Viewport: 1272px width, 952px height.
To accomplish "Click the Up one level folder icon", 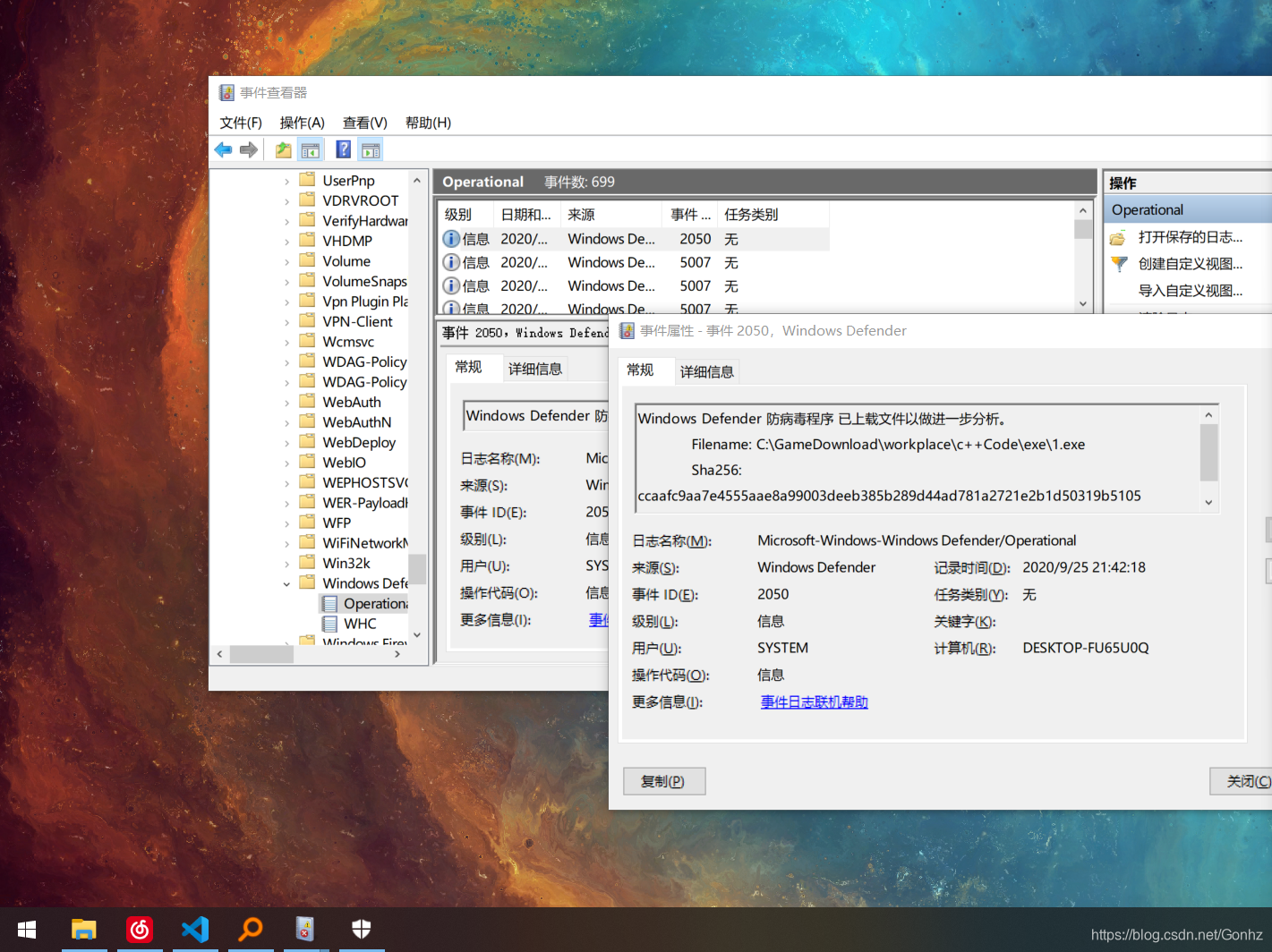I will 284,149.
